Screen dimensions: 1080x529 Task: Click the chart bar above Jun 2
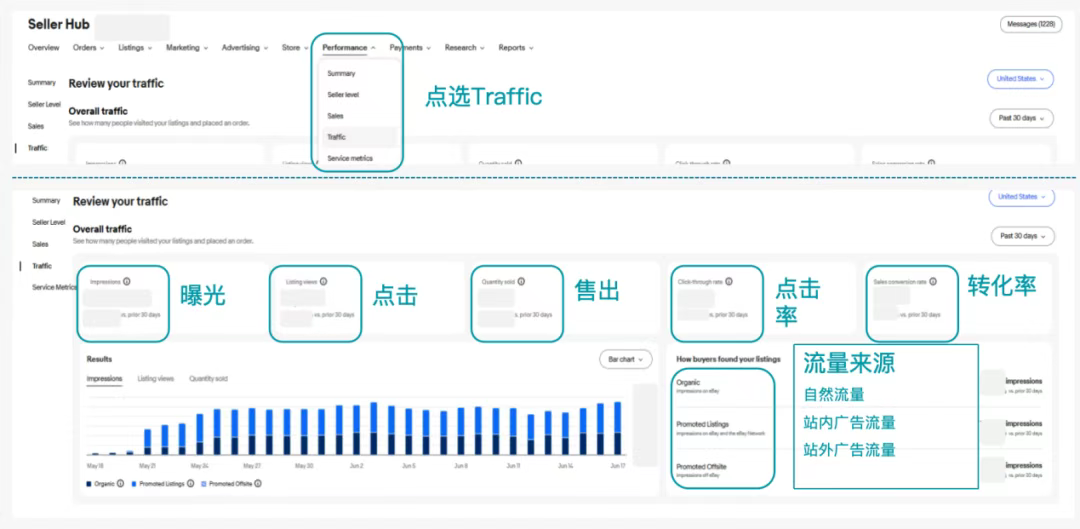point(356,430)
